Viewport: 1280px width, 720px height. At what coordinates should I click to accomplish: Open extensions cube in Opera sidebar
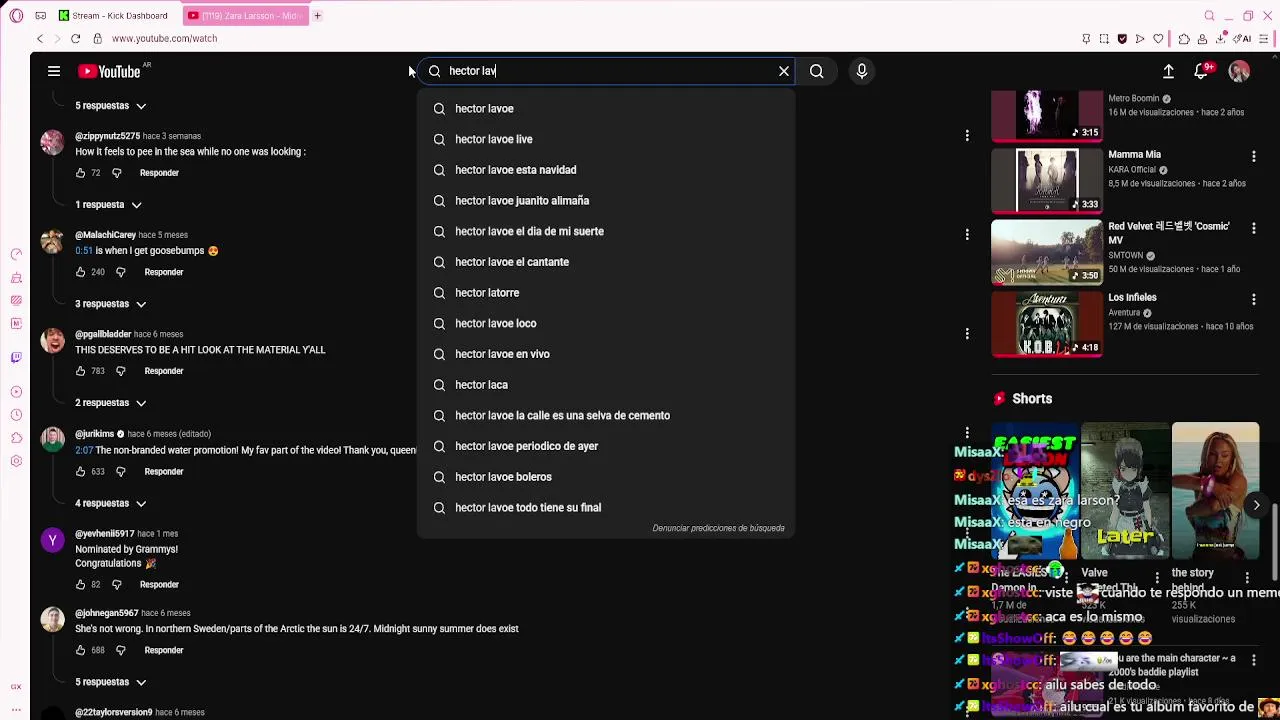click(16, 438)
